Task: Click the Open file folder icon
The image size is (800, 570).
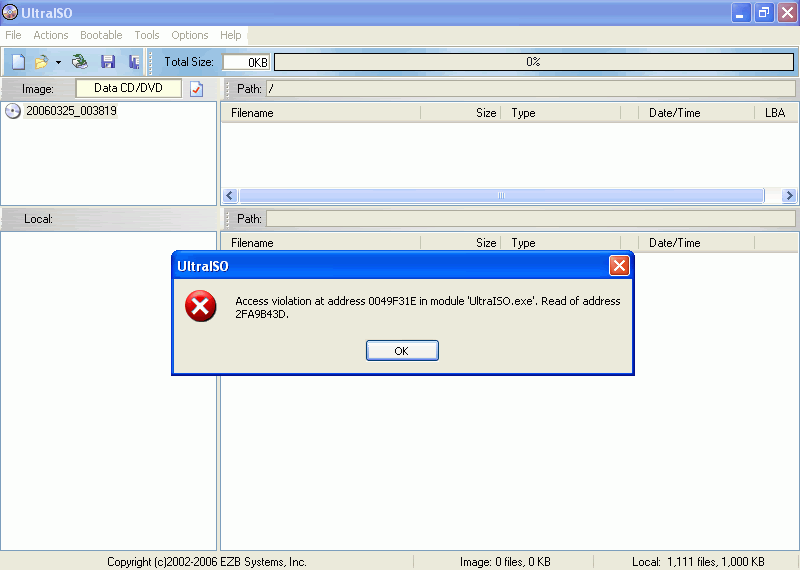Action: click(41, 62)
